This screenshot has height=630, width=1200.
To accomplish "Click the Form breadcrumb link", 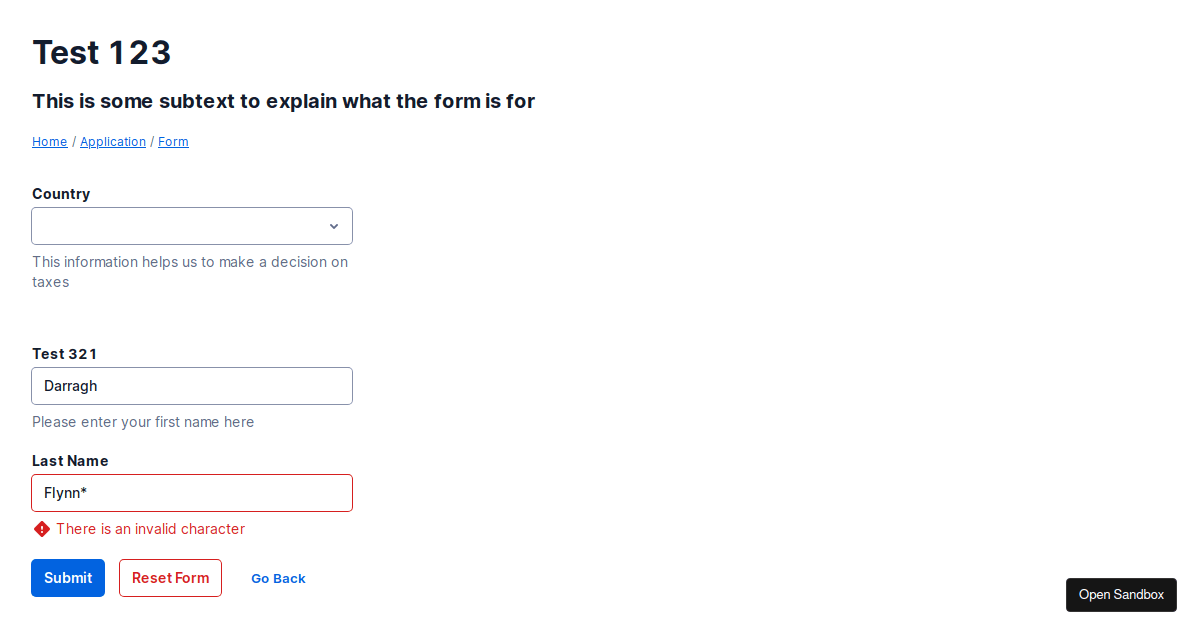I will (173, 141).
